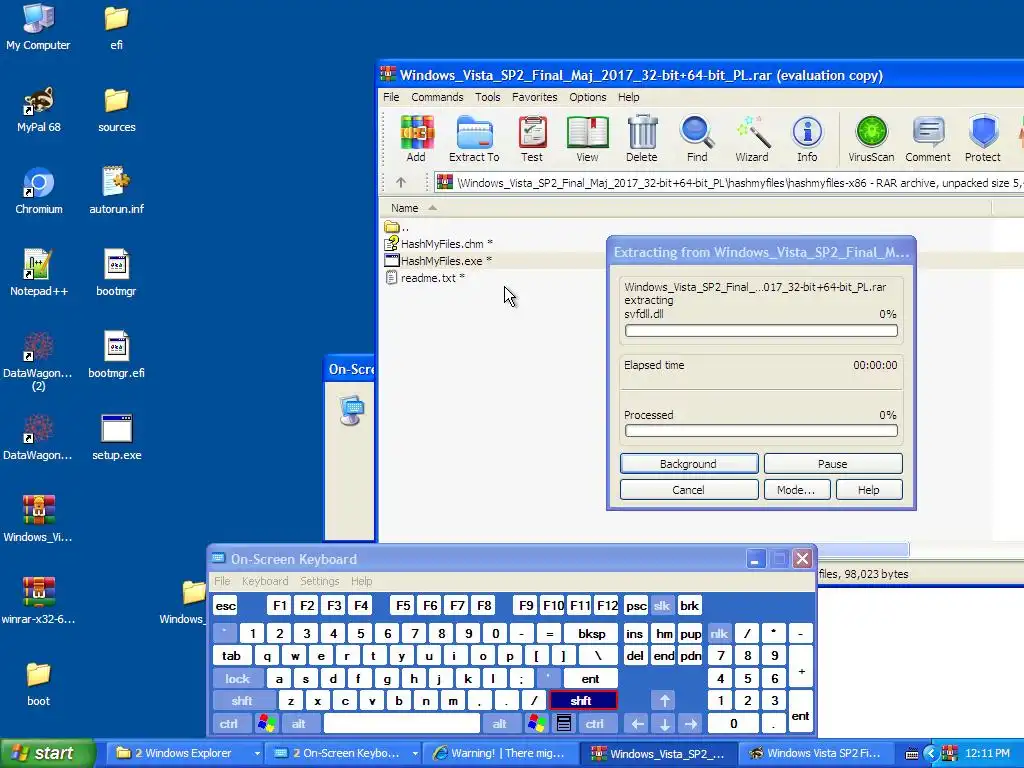Open the On-Screen Keyboard Settings menu
The height and width of the screenshot is (768, 1024).
[x=319, y=581]
